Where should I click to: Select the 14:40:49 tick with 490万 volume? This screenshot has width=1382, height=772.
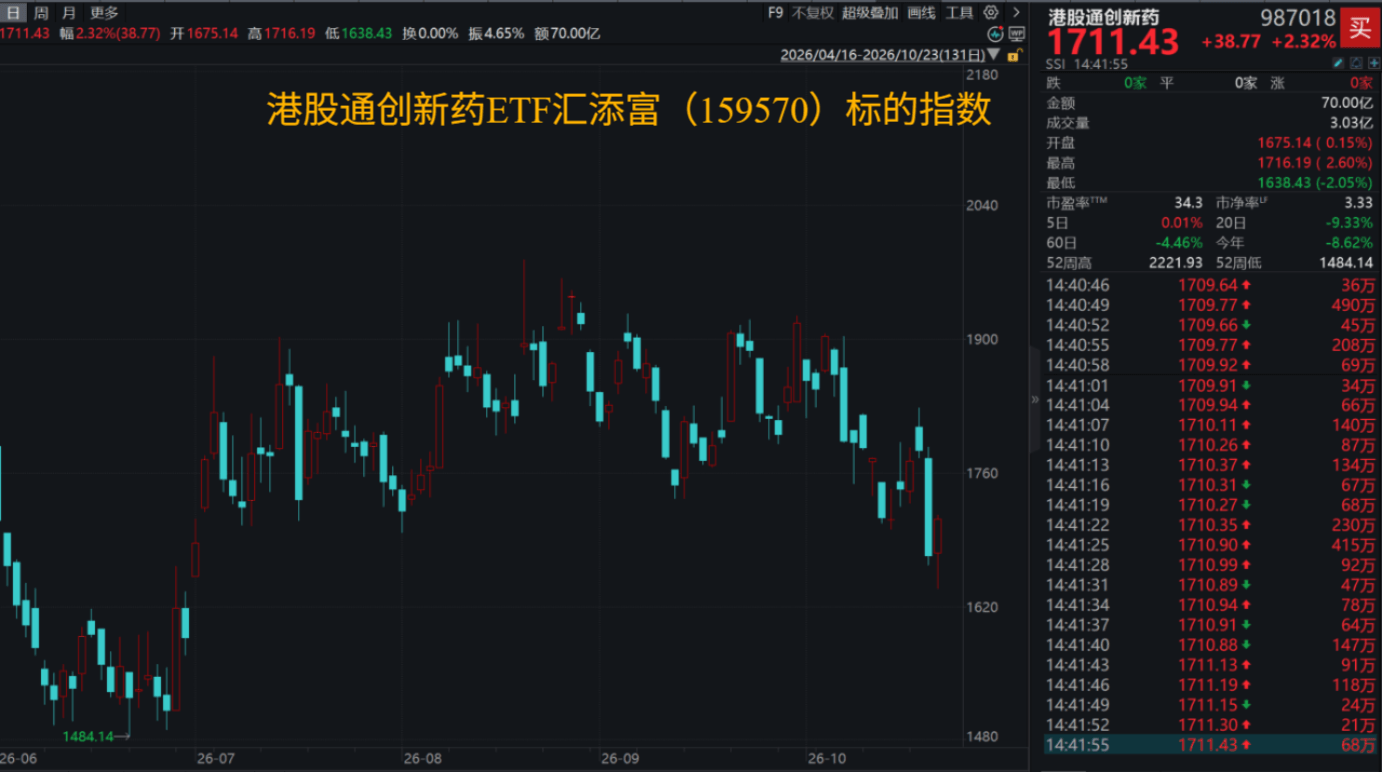1210,305
